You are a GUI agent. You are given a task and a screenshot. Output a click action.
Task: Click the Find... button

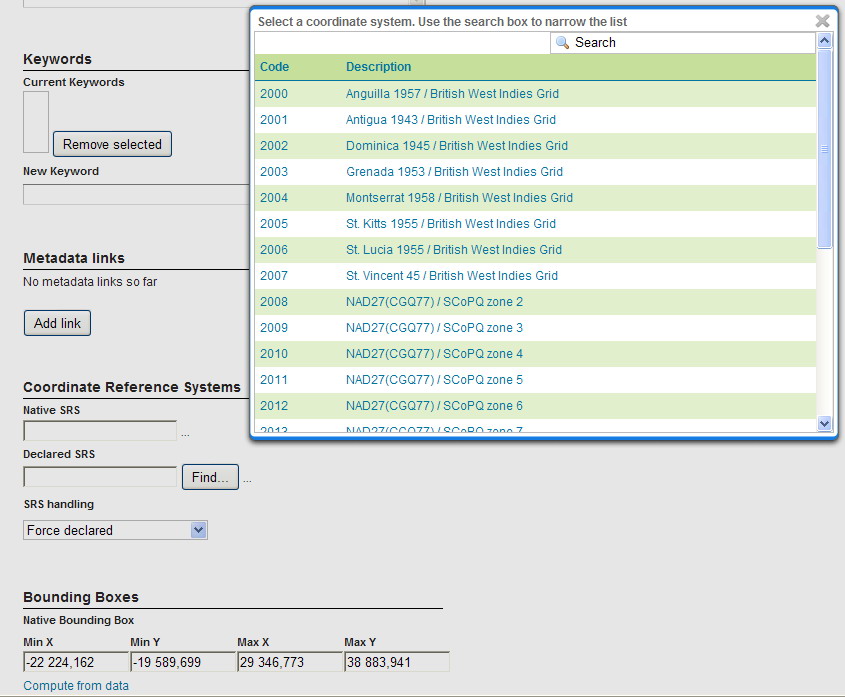pyautogui.click(x=210, y=477)
